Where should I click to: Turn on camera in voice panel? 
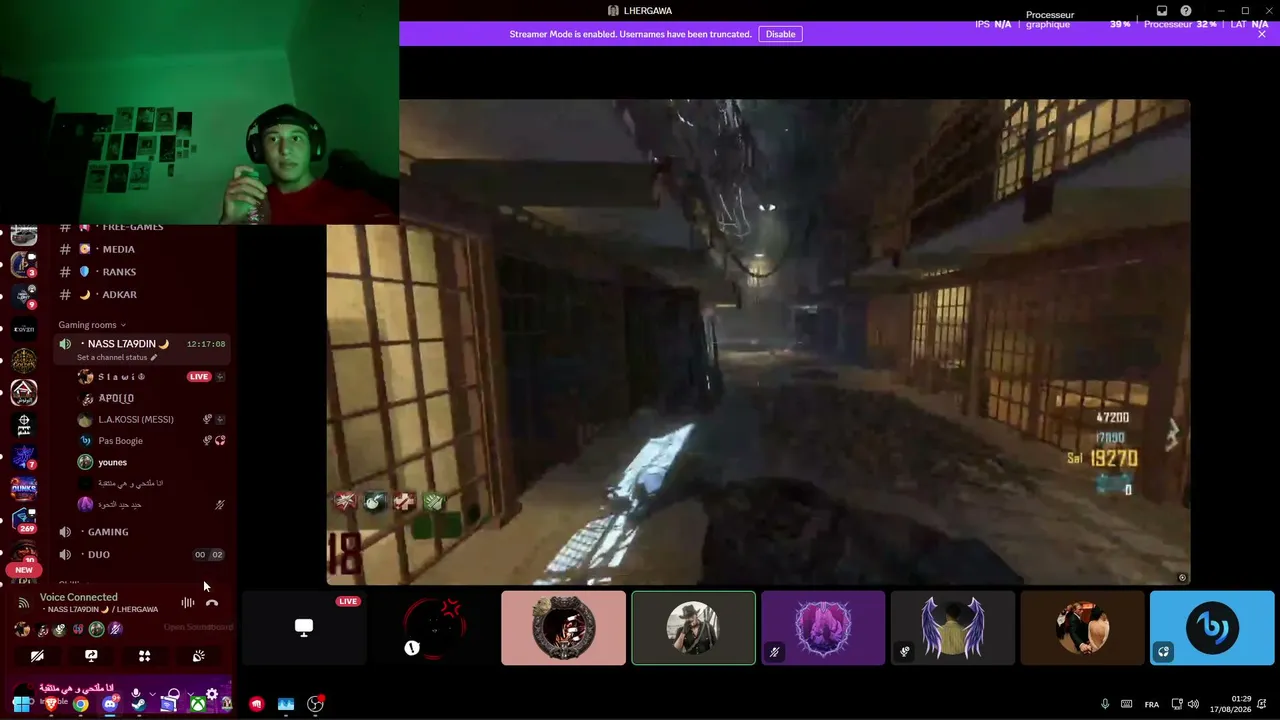click(x=38, y=656)
